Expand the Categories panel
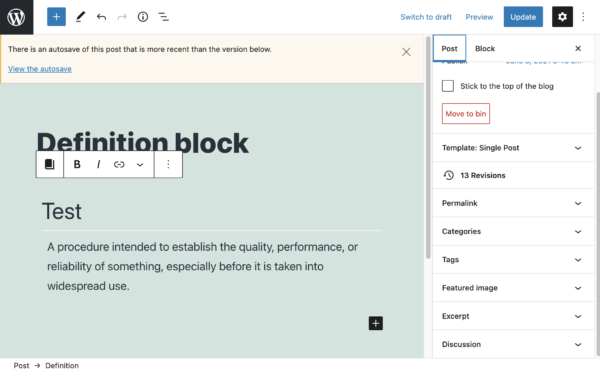This screenshot has width=600, height=370. tap(513, 231)
